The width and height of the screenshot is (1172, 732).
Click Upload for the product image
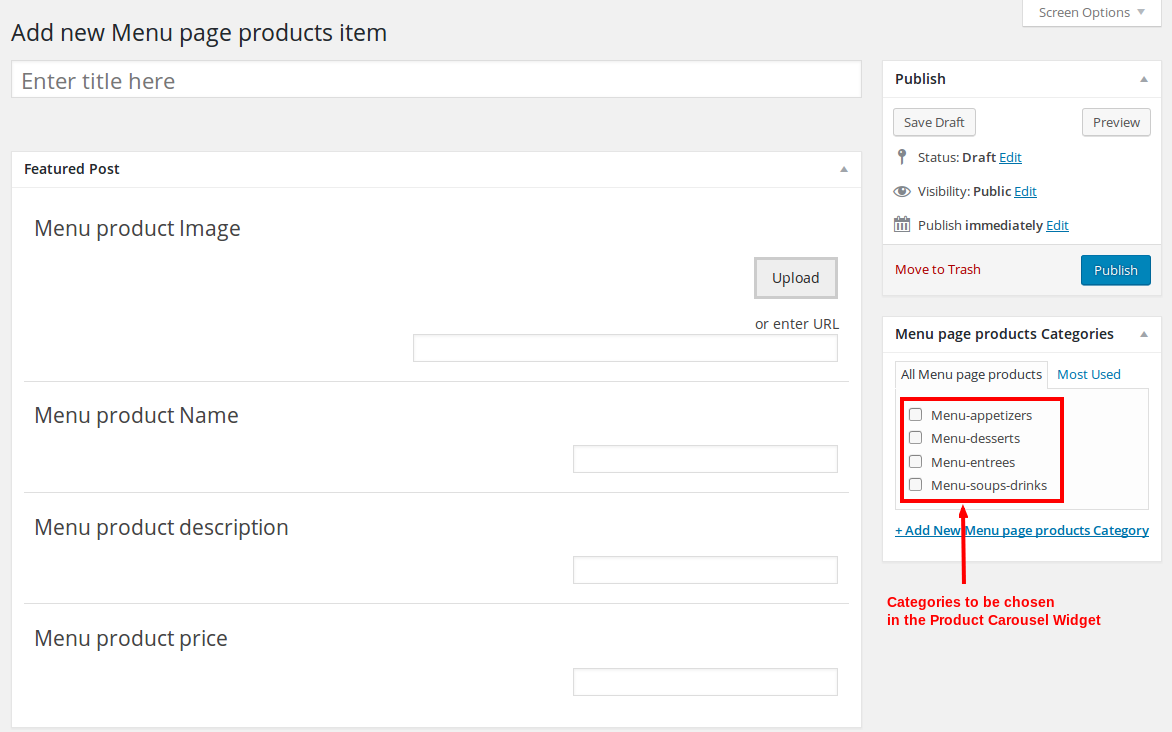click(x=795, y=278)
